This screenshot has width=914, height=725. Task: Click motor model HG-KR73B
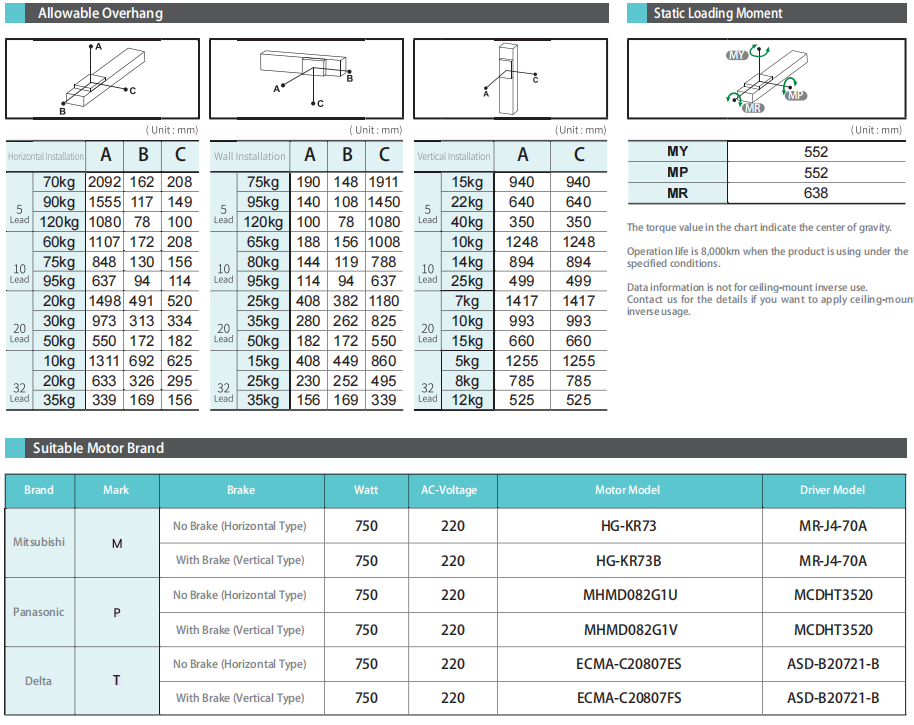point(629,561)
